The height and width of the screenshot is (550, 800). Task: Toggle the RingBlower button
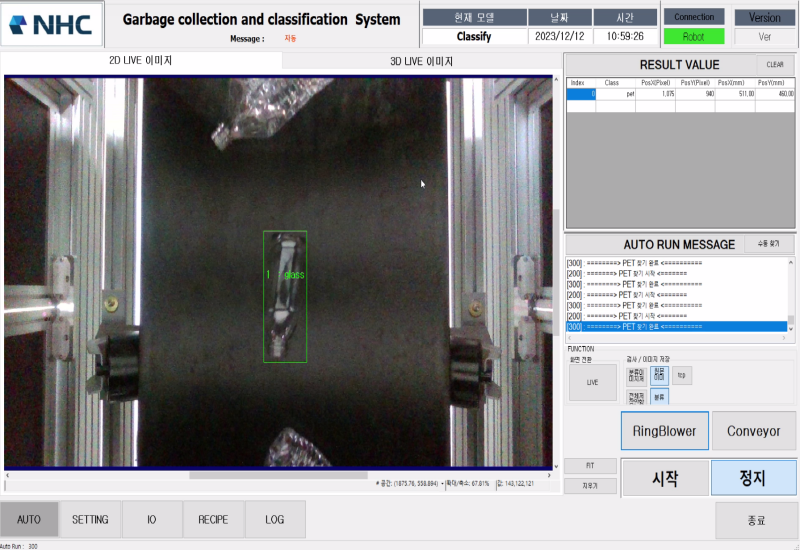coord(664,431)
